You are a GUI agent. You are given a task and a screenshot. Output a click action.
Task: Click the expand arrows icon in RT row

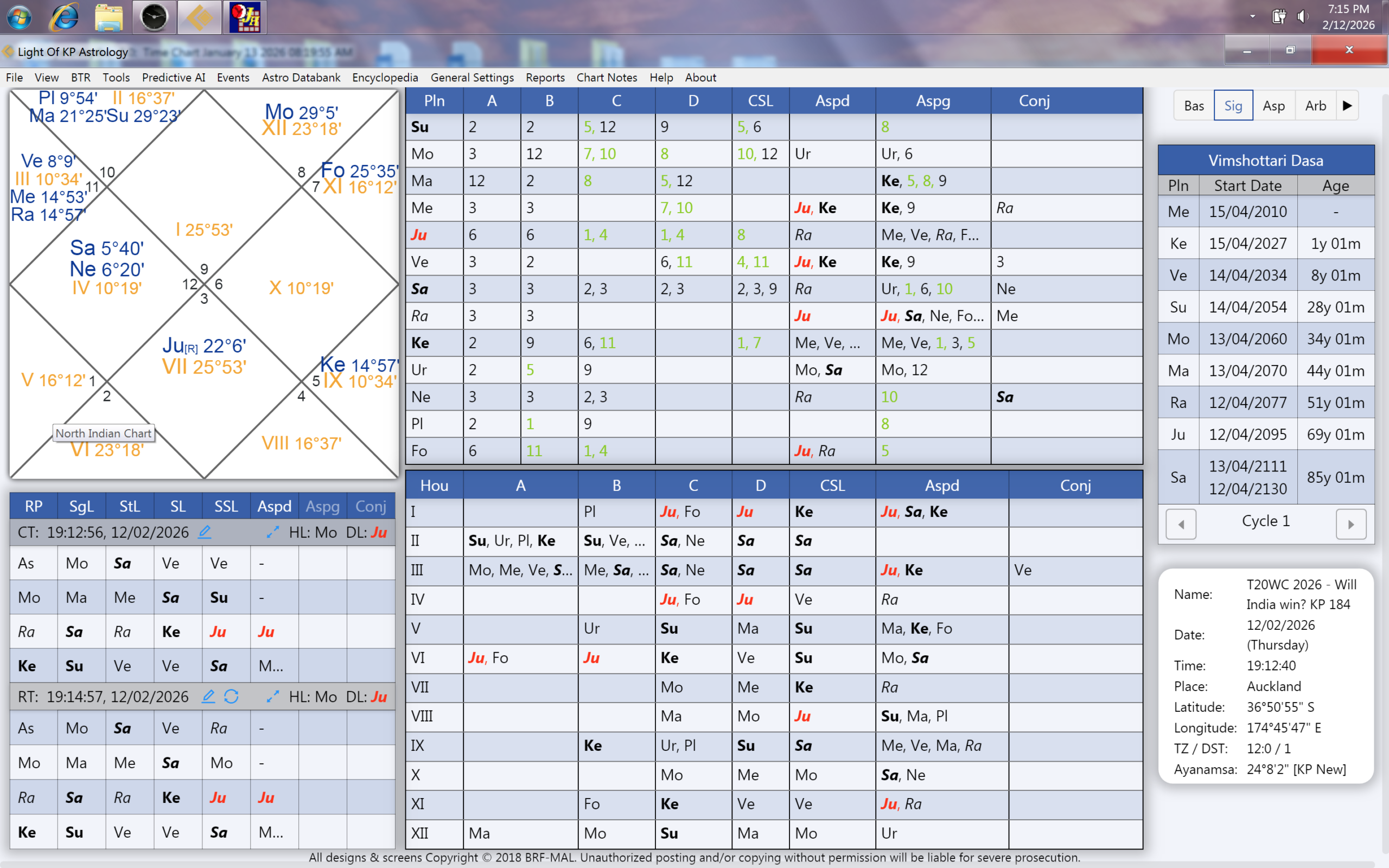pos(272,697)
